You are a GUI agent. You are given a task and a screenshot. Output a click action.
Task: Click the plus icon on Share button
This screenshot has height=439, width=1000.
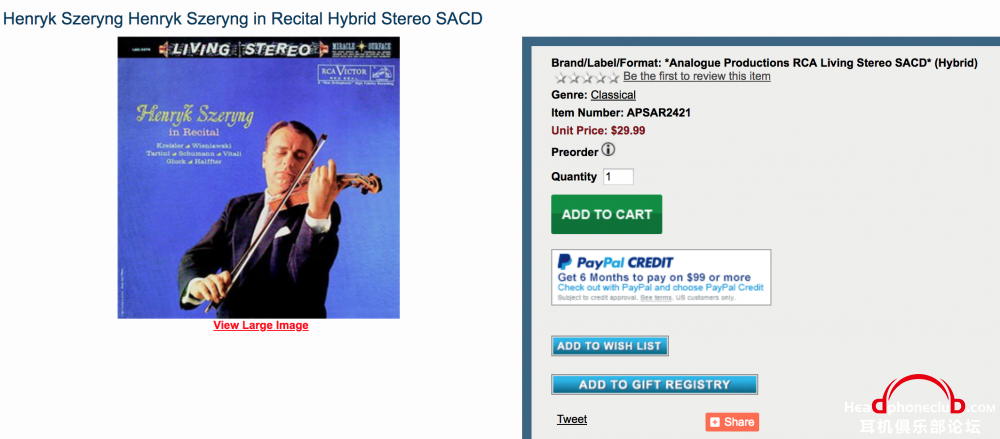[x=715, y=422]
